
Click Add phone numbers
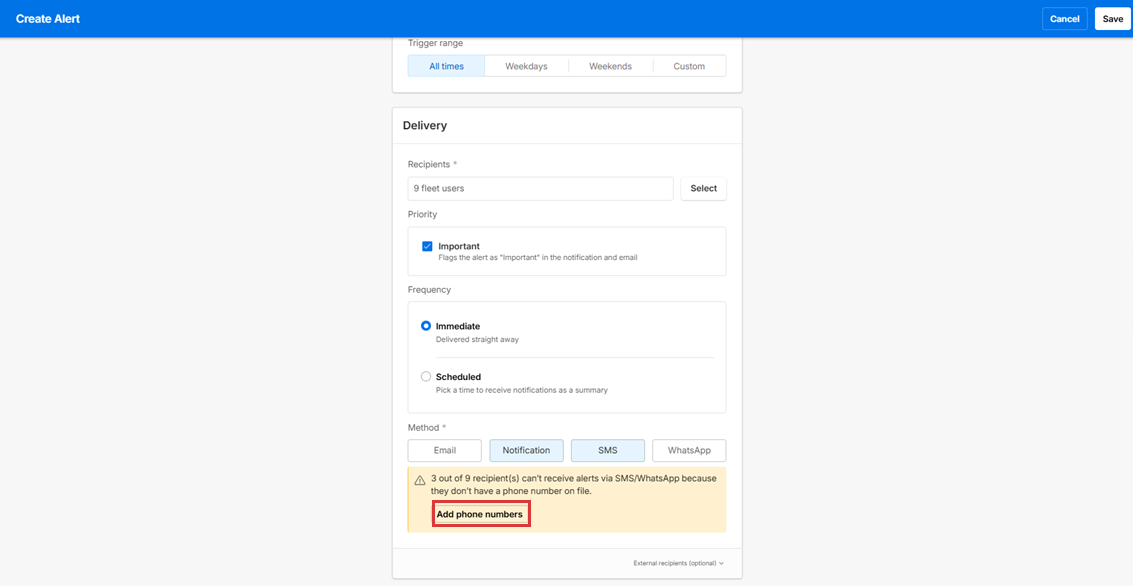479,514
